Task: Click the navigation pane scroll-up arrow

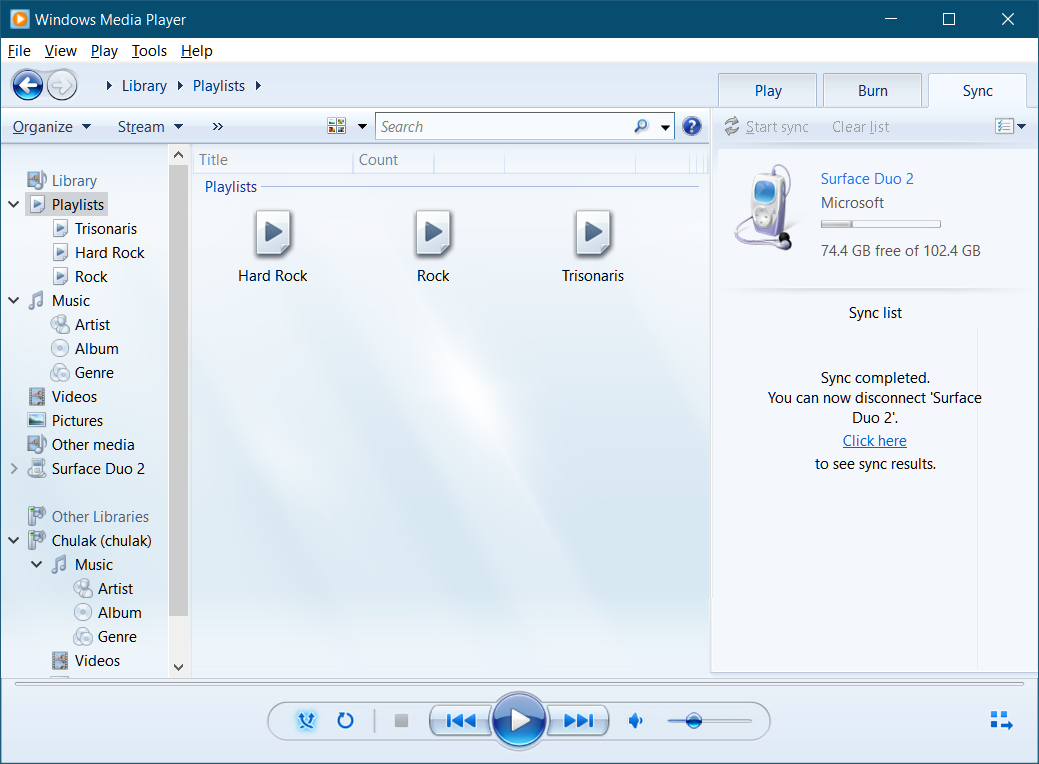Action: 178,155
